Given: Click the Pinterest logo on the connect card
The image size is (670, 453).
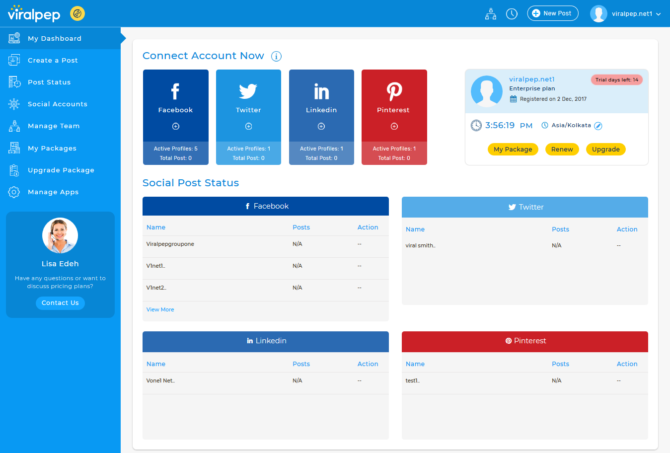Looking at the screenshot, I should point(394,91).
